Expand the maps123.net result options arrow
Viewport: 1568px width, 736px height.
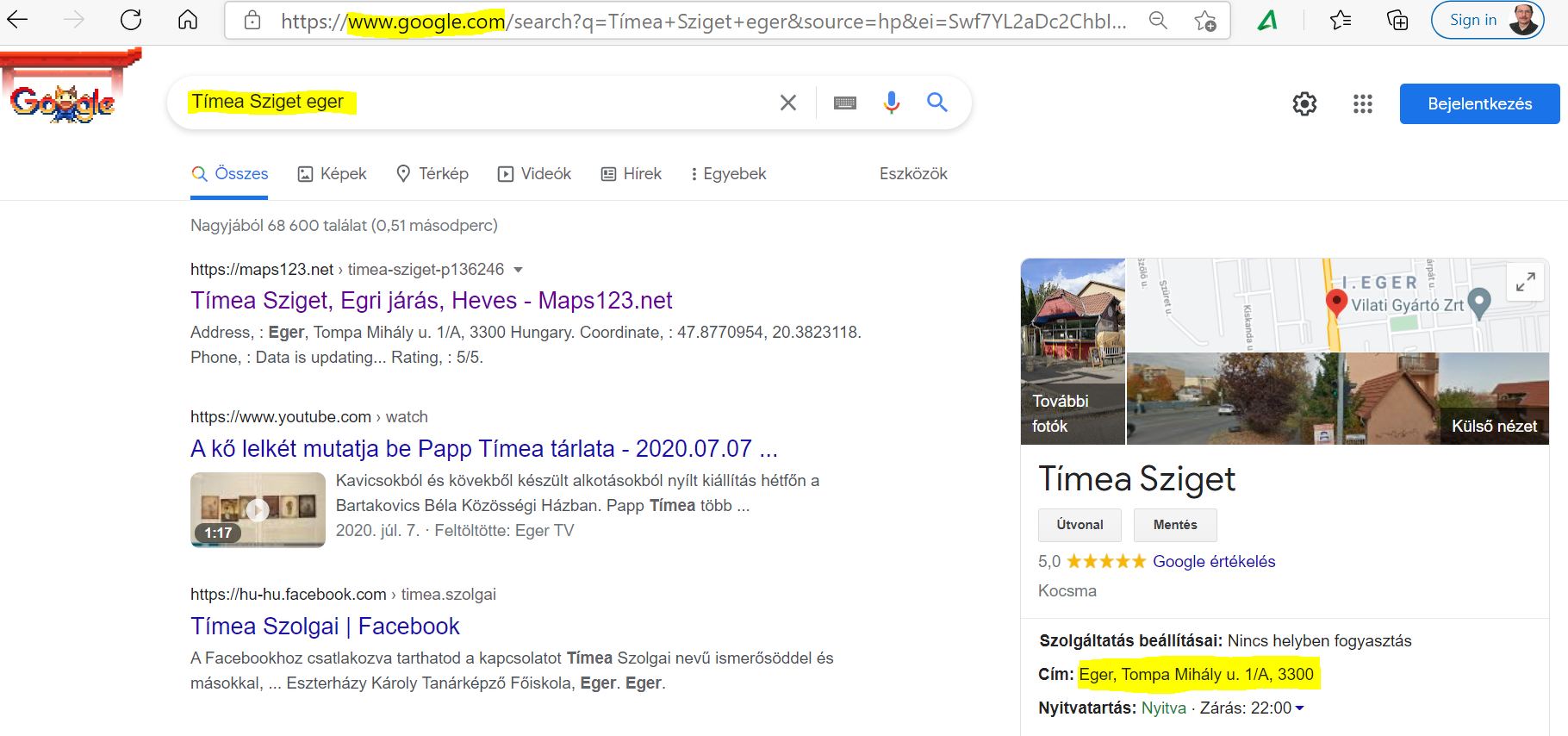click(519, 270)
